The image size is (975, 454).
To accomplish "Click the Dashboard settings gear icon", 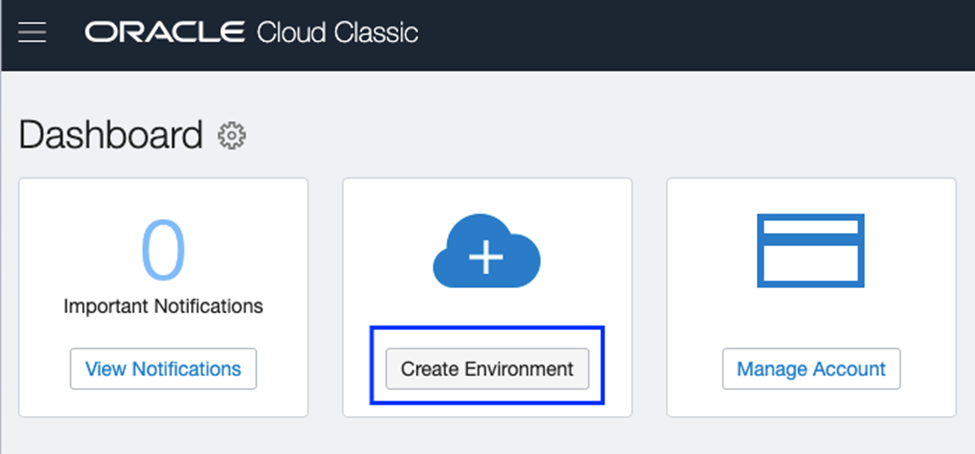I will pyautogui.click(x=231, y=136).
